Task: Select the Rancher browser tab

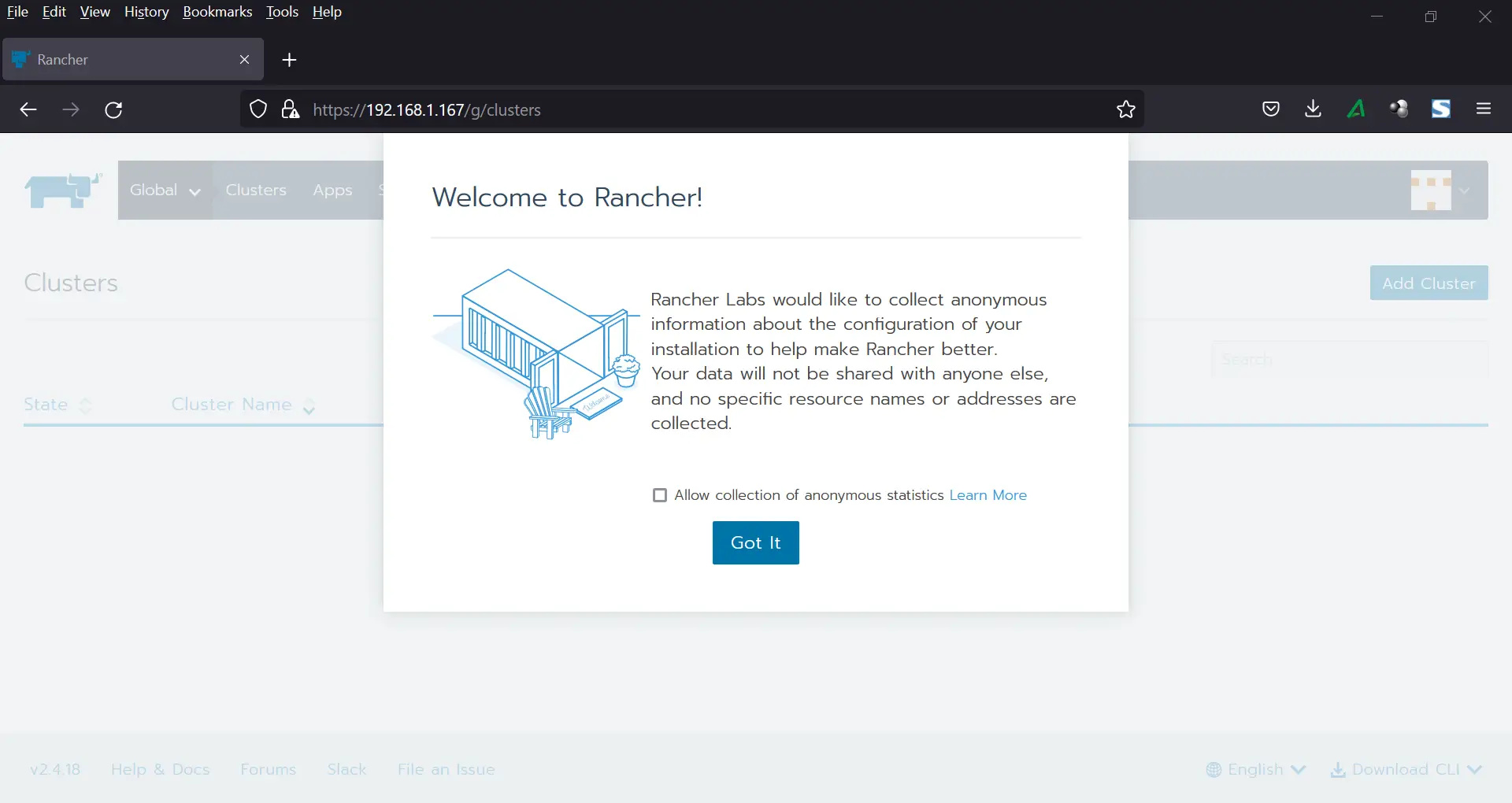Action: pos(132,60)
